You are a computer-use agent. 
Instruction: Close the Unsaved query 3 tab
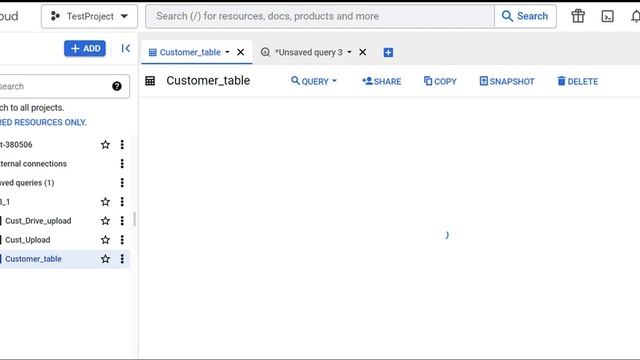[362, 52]
